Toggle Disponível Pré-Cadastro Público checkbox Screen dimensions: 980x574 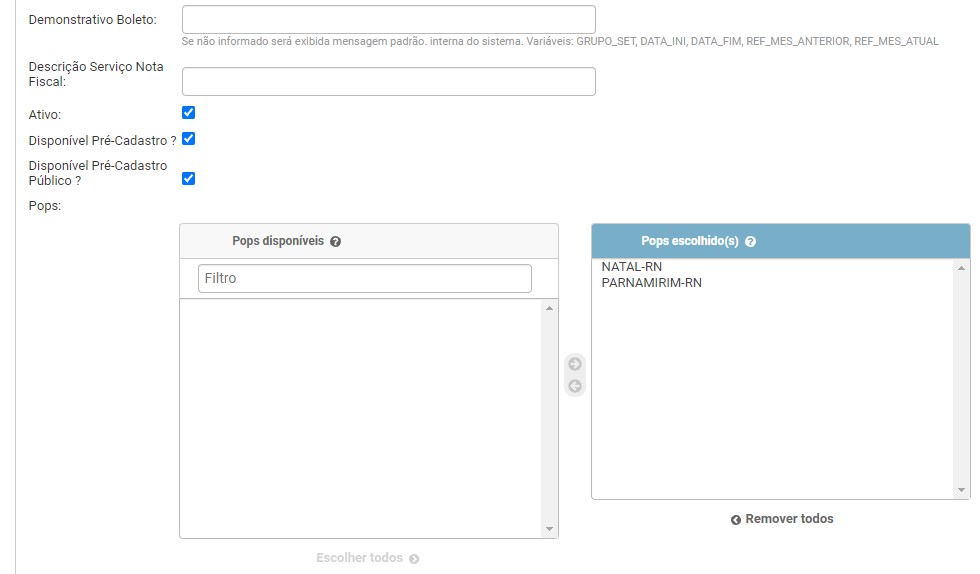point(188,179)
